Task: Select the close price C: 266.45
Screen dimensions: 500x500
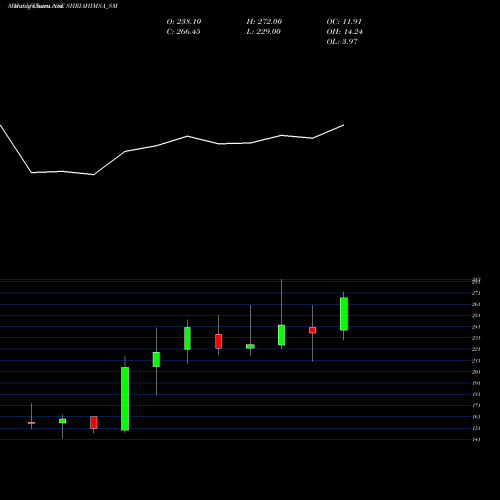Action: tap(183, 32)
